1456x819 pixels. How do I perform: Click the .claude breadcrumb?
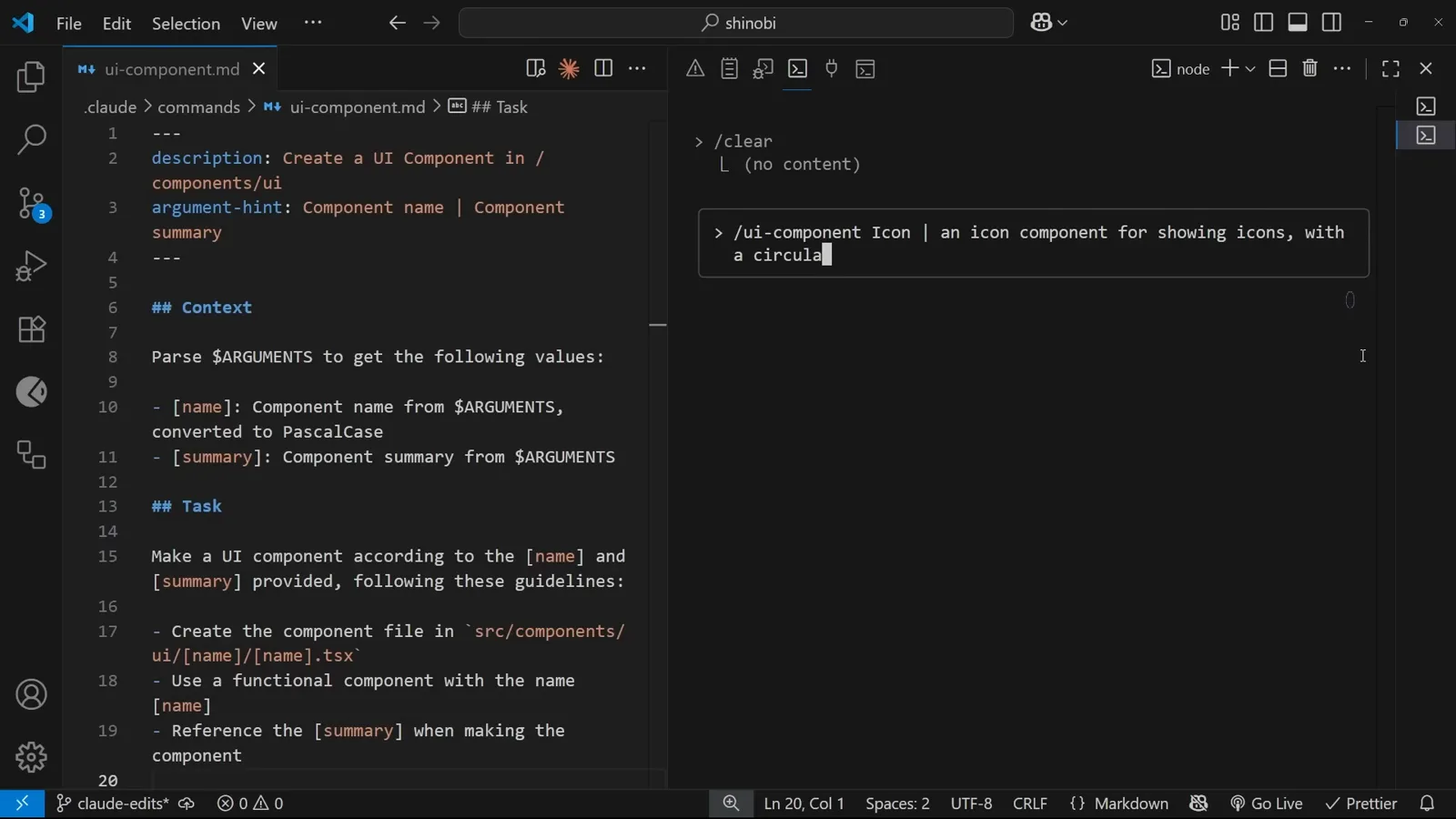click(x=110, y=107)
